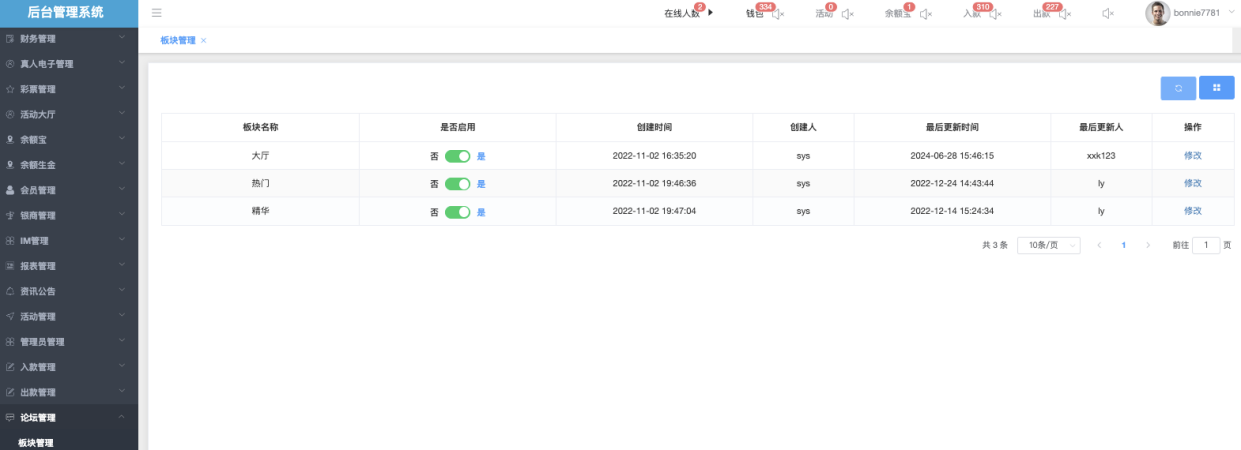The image size is (1241, 450).
Task: Open the 10条/页 page size dropdown
Action: pos(1048,245)
